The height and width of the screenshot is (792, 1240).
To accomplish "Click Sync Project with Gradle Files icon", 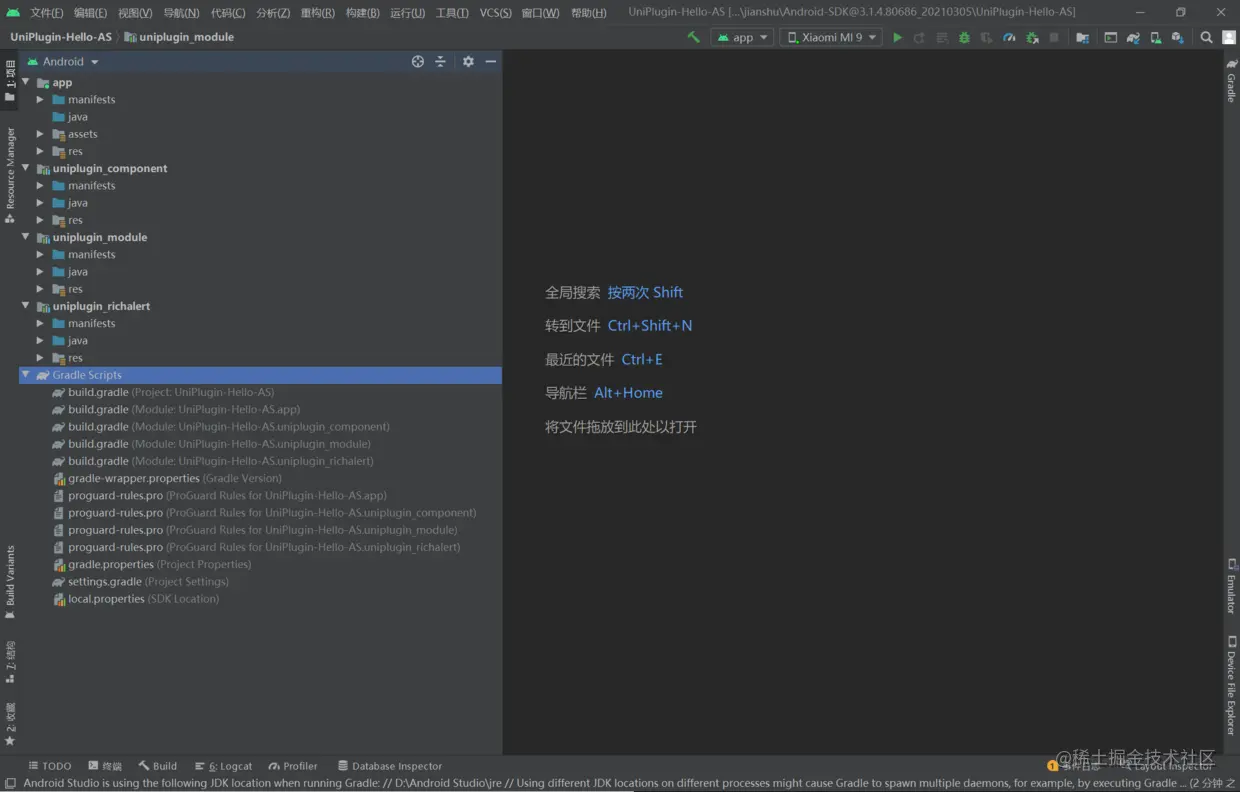I will (1133, 37).
